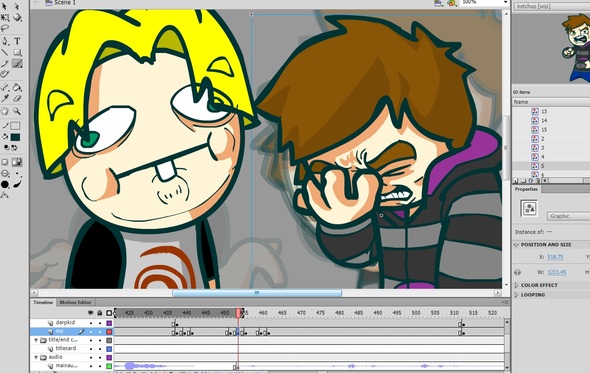This screenshot has height=373, width=590.
Task: Toggle visibility for all layers eye icon
Action: coord(90,313)
